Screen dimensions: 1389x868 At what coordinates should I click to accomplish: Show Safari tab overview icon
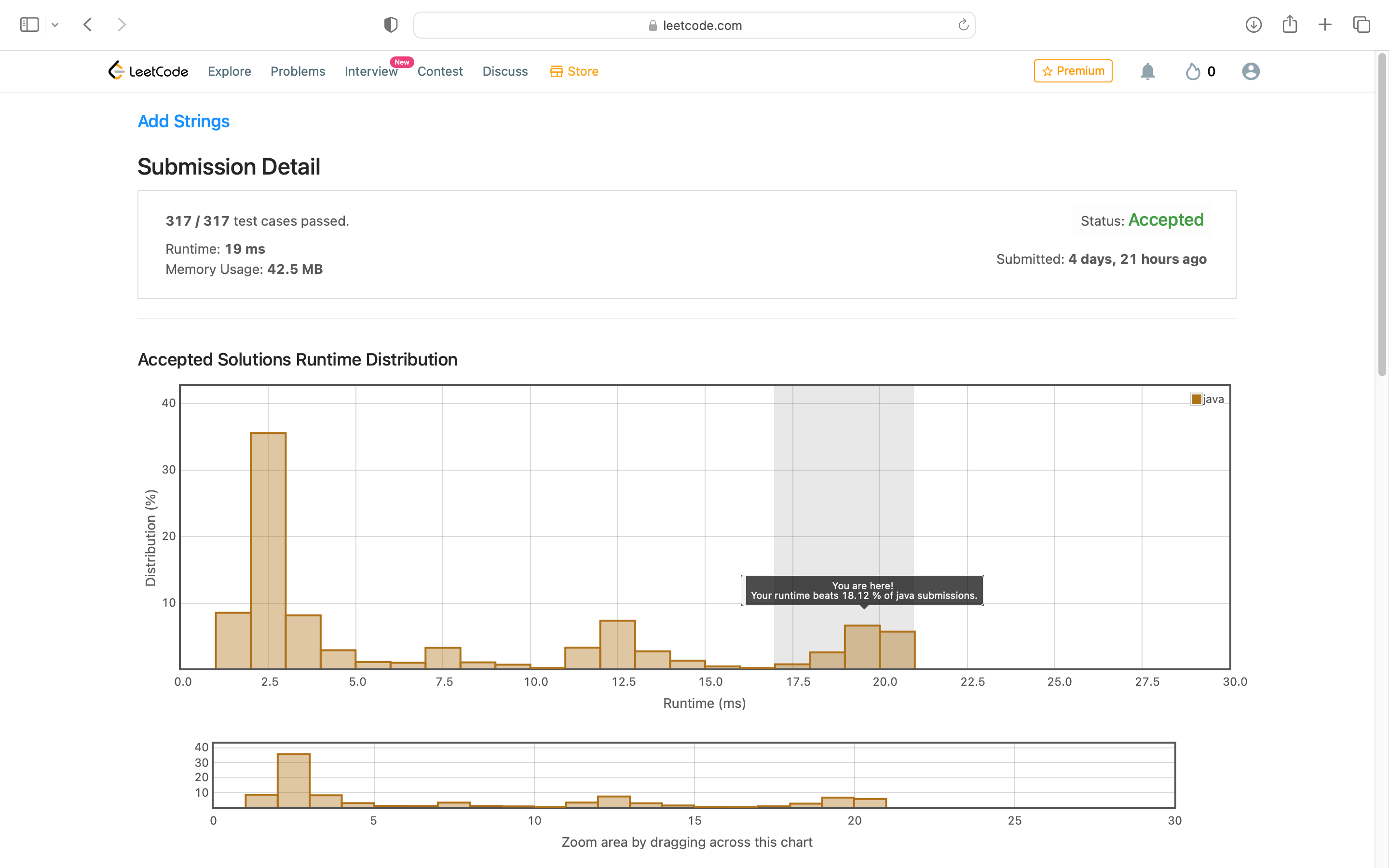[1362, 25]
